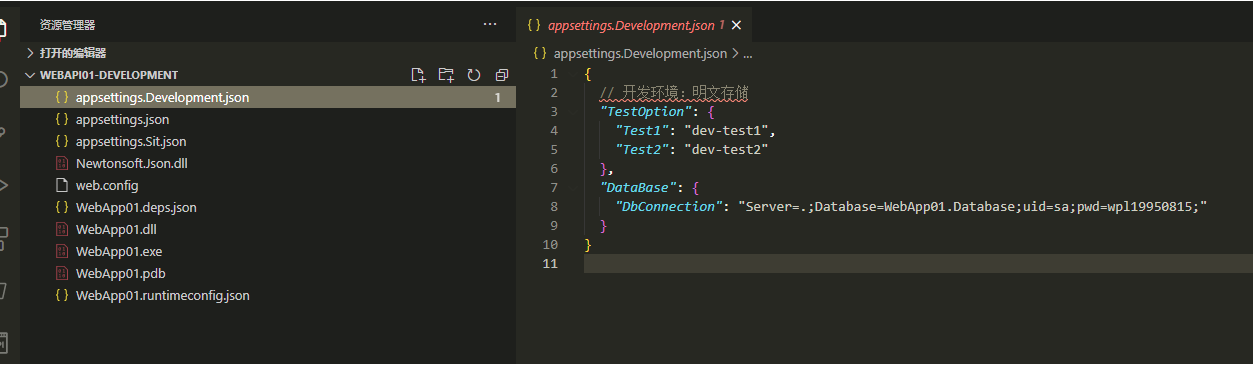1253x365 pixels.
Task: Select Newtonsoft.Json.dll in the file tree
Action: coord(268,164)
